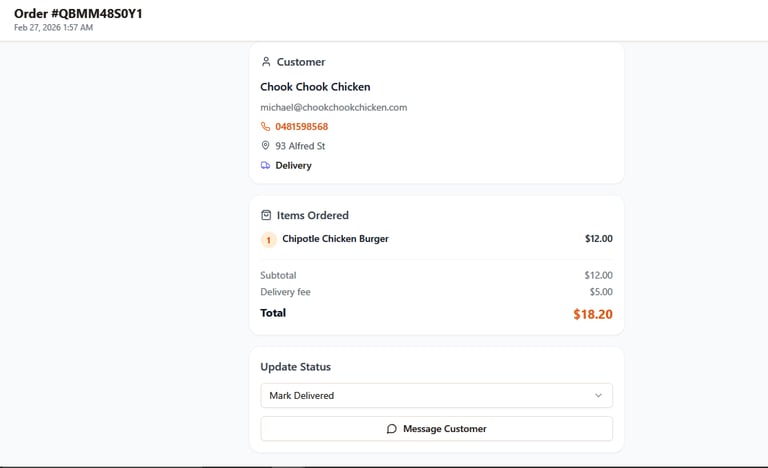Click the email michael@chookchookchicken.com
The width and height of the screenshot is (768, 468).
pyautogui.click(x=333, y=107)
